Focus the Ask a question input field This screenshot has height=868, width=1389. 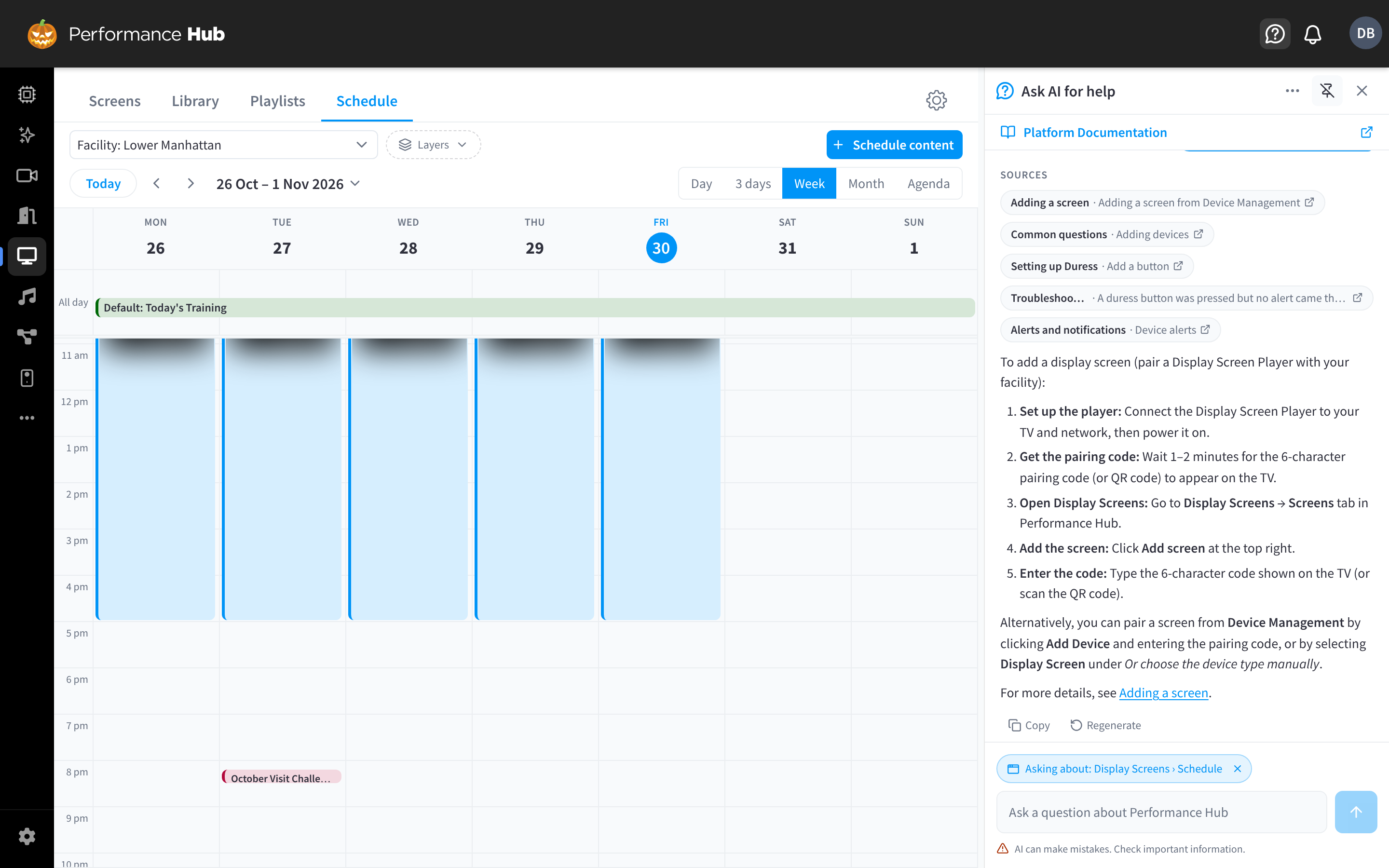1162,813
